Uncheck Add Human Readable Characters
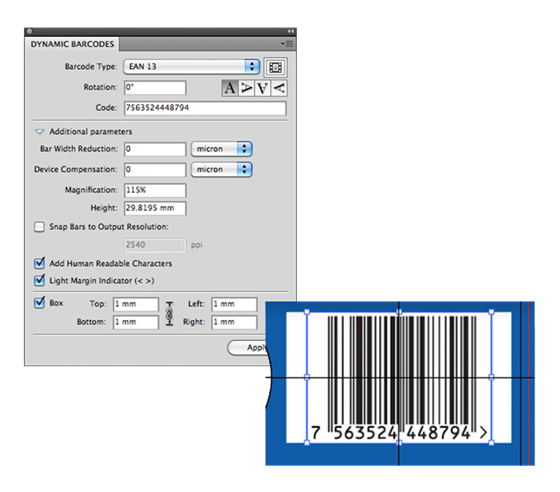Image resolution: width=560 pixels, height=492 pixels. [x=39, y=263]
